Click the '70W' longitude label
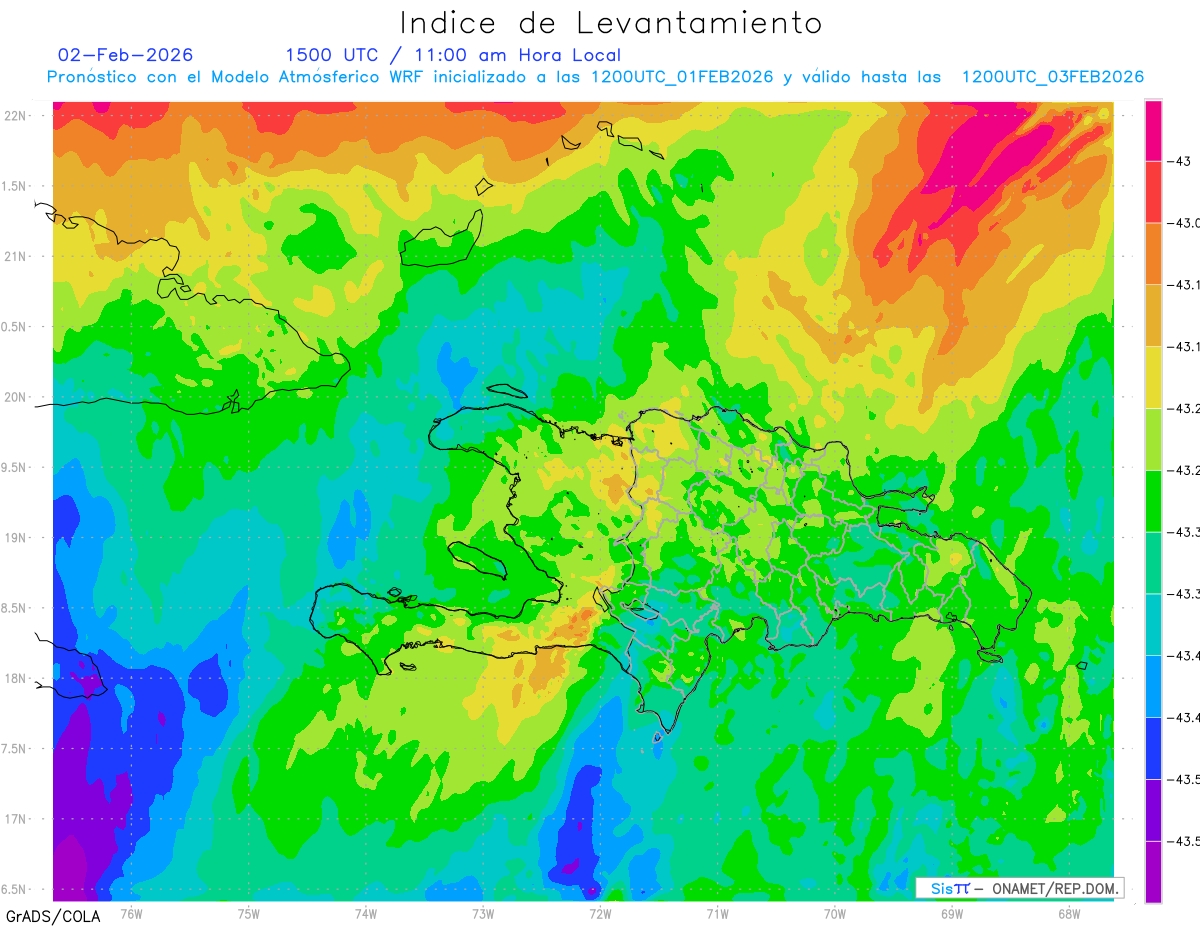 pyautogui.click(x=834, y=913)
